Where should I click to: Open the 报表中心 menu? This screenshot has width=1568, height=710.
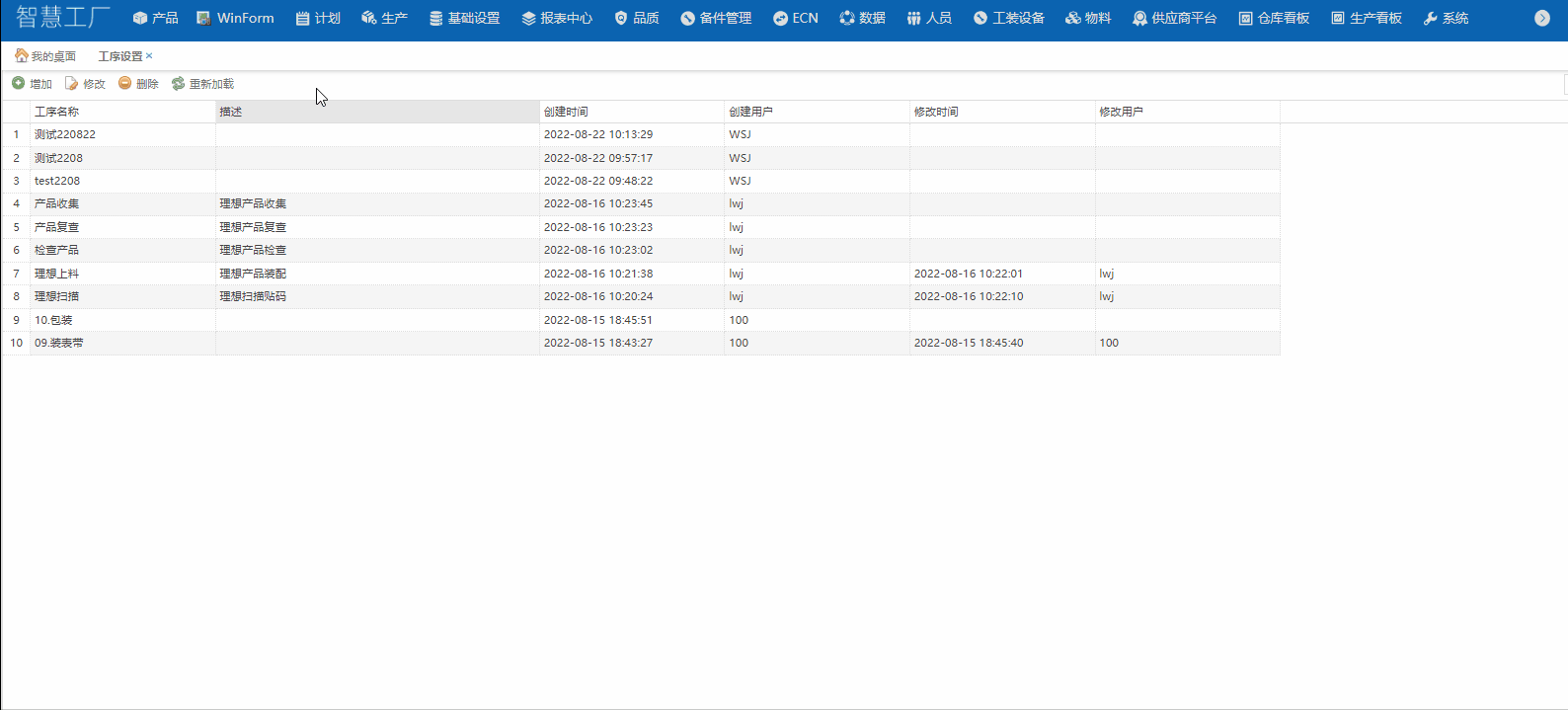(x=557, y=18)
